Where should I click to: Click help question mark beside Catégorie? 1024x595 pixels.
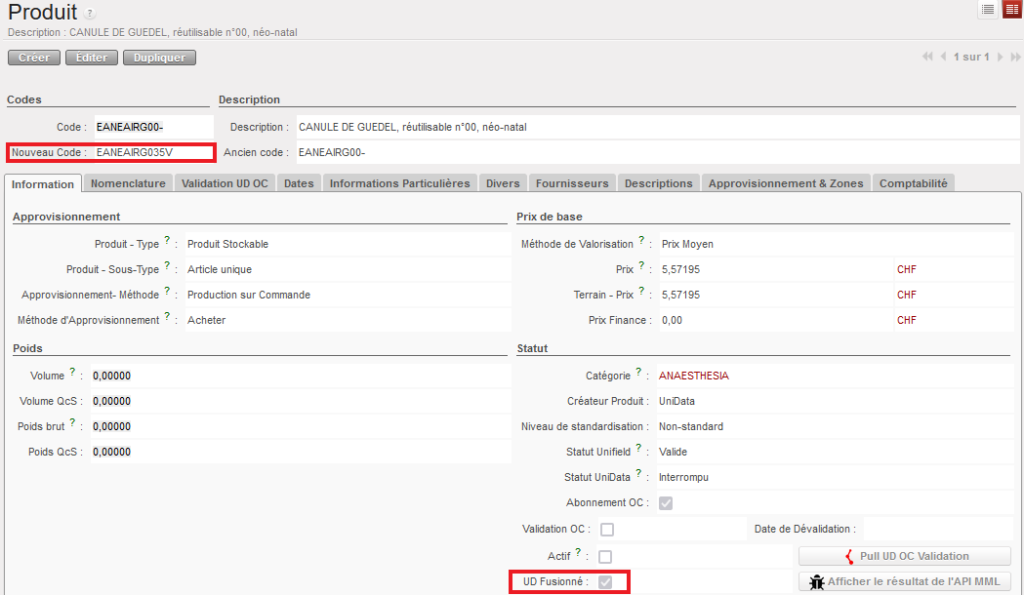coord(638,372)
